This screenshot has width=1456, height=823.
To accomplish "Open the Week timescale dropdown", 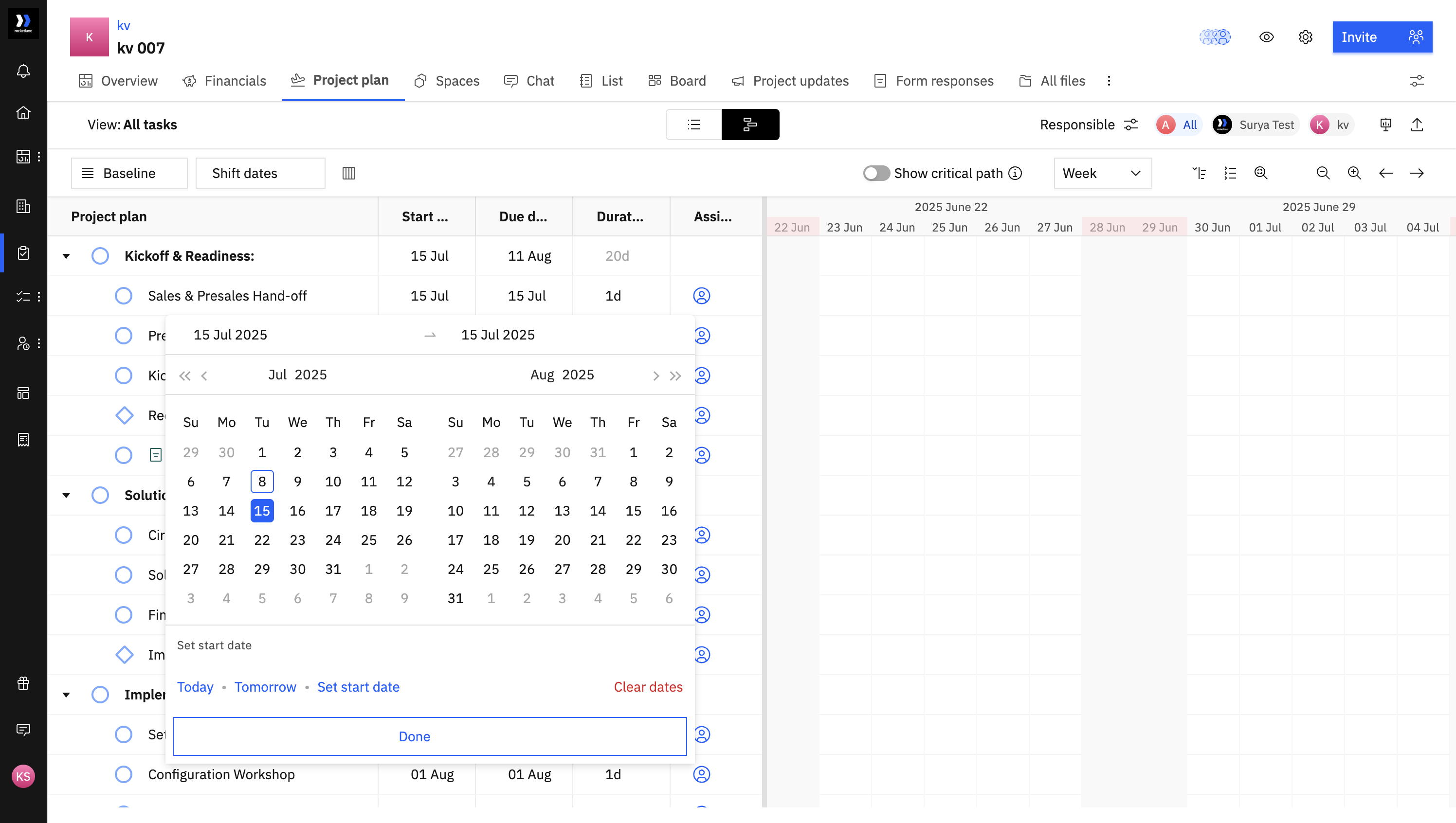I will coord(1102,173).
